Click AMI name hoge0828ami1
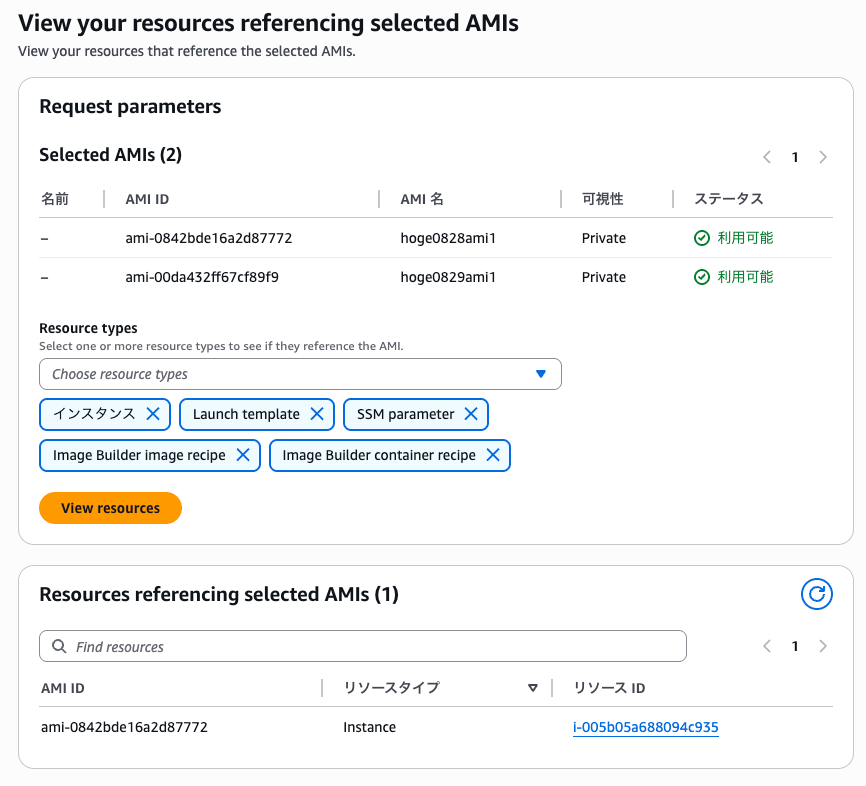The width and height of the screenshot is (866, 786). 448,238
